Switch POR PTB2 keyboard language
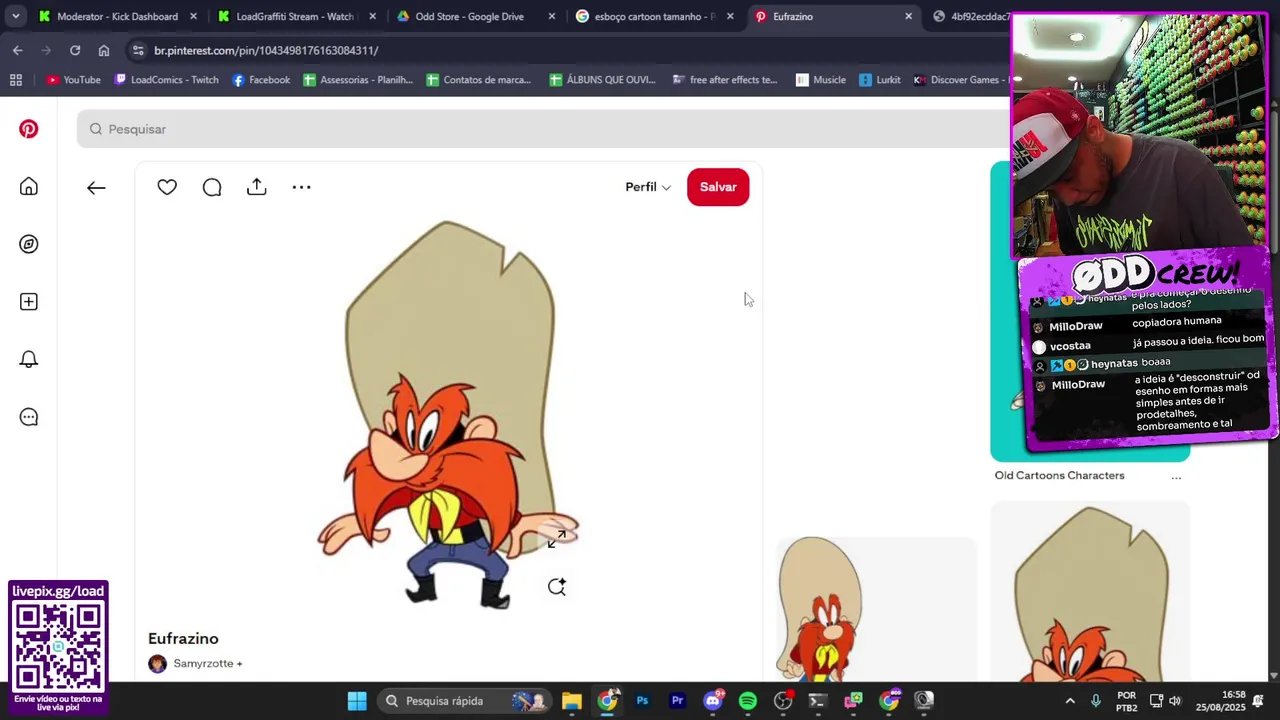This screenshot has height=720, width=1280. click(x=1127, y=701)
